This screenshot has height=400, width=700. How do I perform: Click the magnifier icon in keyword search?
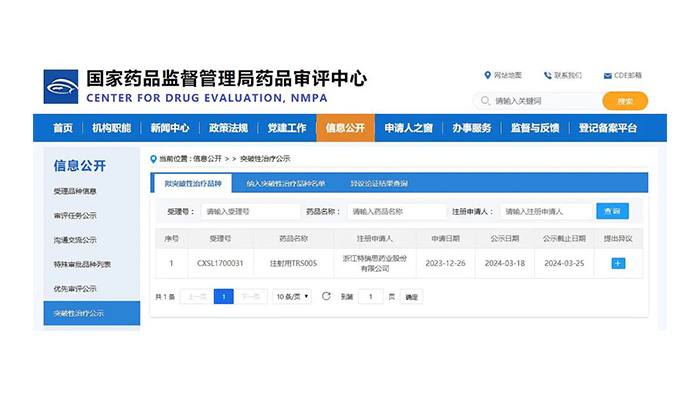click(485, 101)
